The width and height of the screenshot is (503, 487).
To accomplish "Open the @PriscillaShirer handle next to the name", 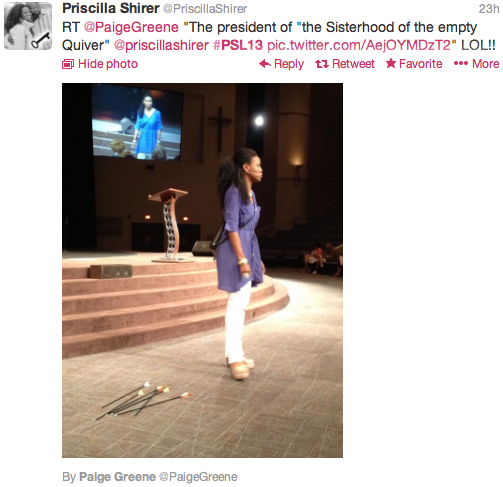I will pyautogui.click(x=205, y=9).
